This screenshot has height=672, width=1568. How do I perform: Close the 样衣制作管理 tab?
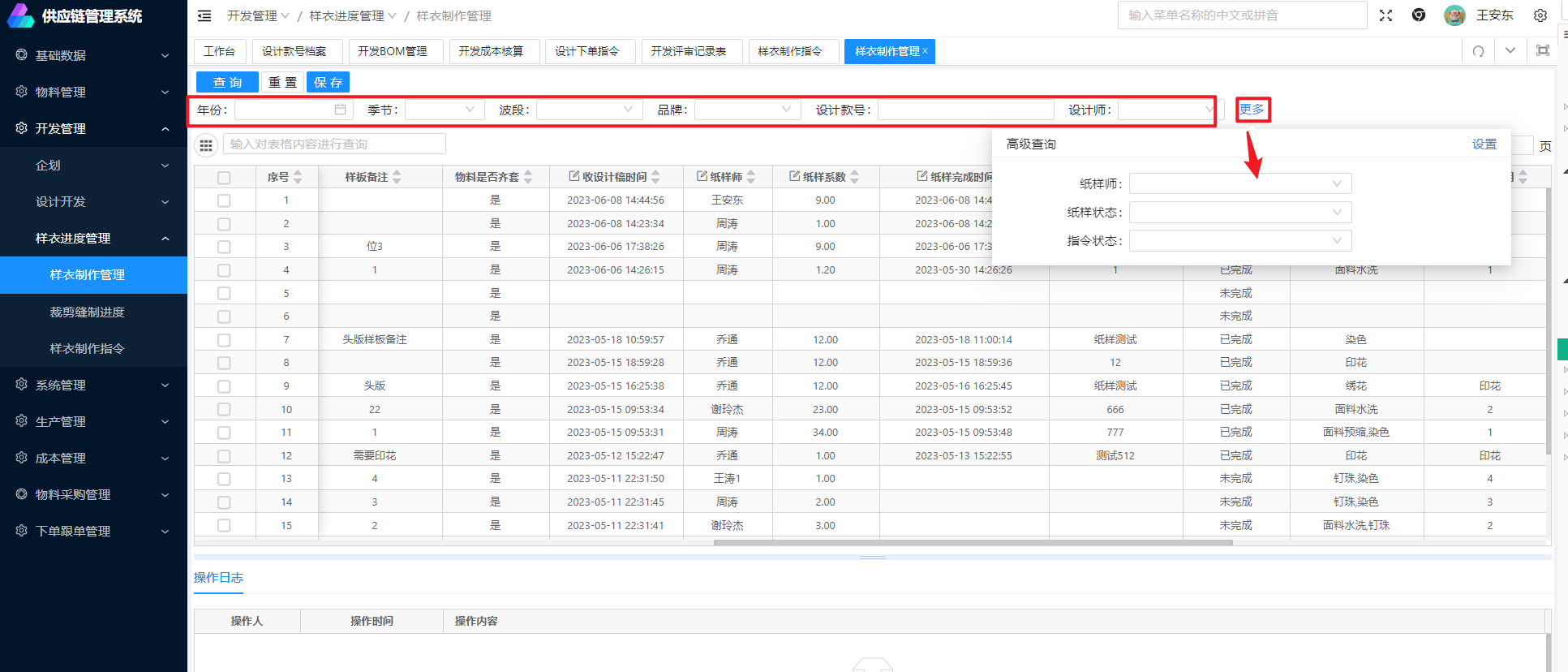coord(925,51)
